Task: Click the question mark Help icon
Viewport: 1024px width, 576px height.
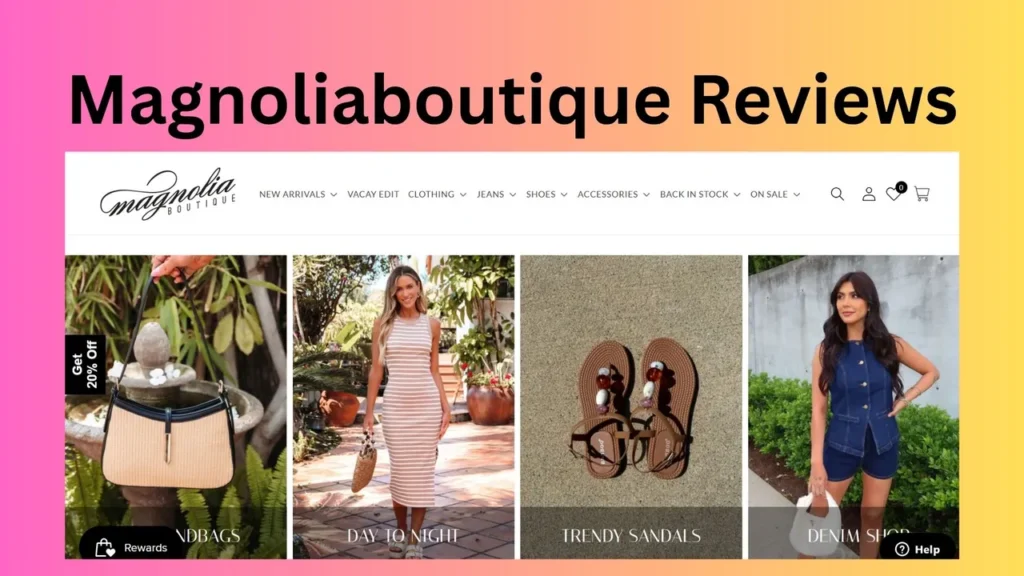Action: coord(902,549)
